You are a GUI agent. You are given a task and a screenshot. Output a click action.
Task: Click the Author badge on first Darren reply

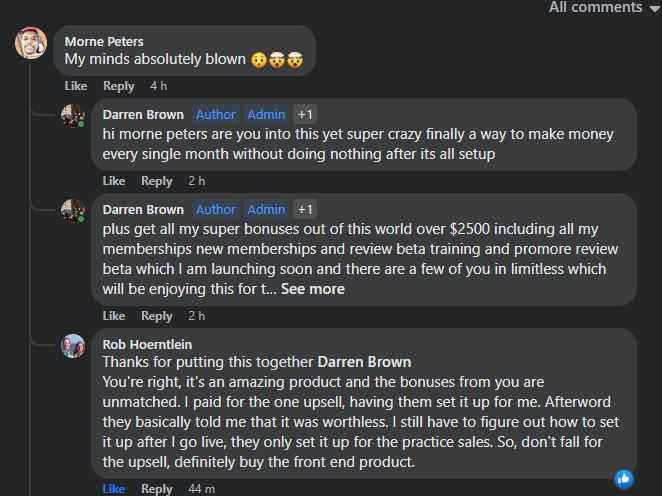(x=215, y=114)
